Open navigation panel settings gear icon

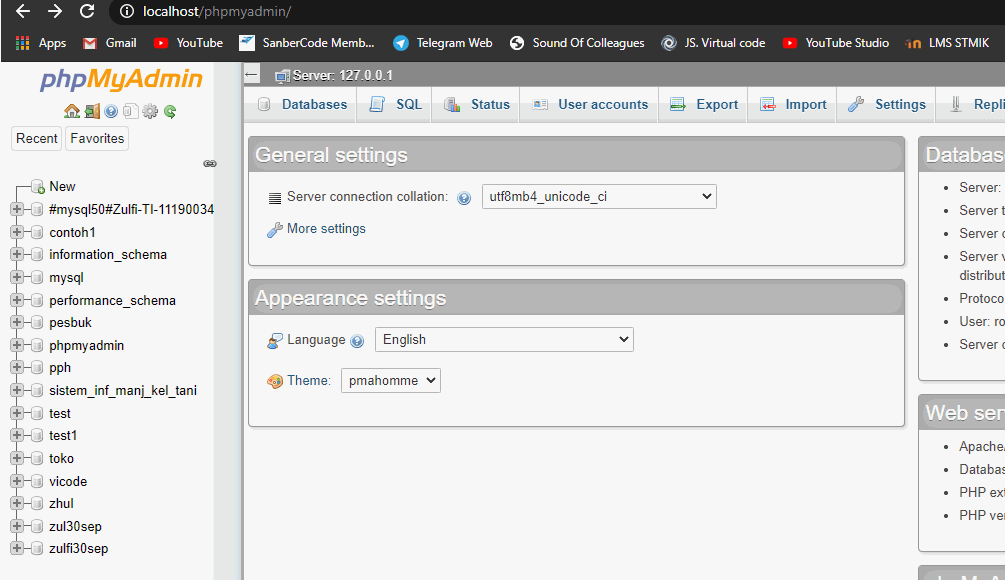[x=150, y=112]
